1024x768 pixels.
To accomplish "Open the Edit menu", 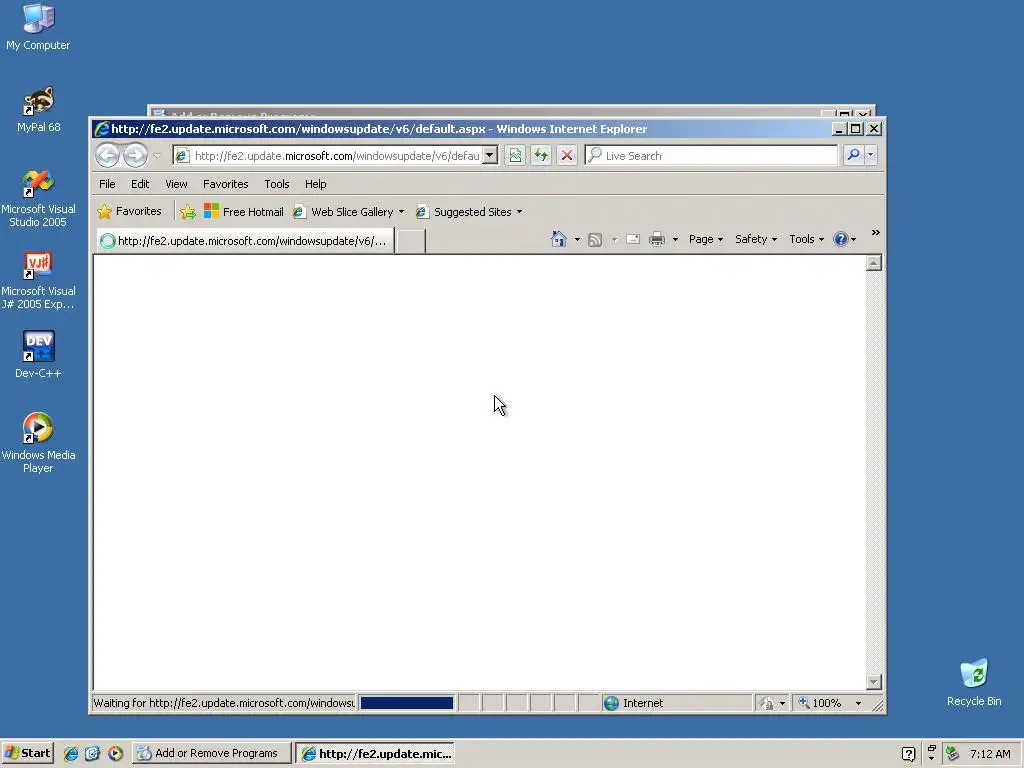I will click(140, 184).
